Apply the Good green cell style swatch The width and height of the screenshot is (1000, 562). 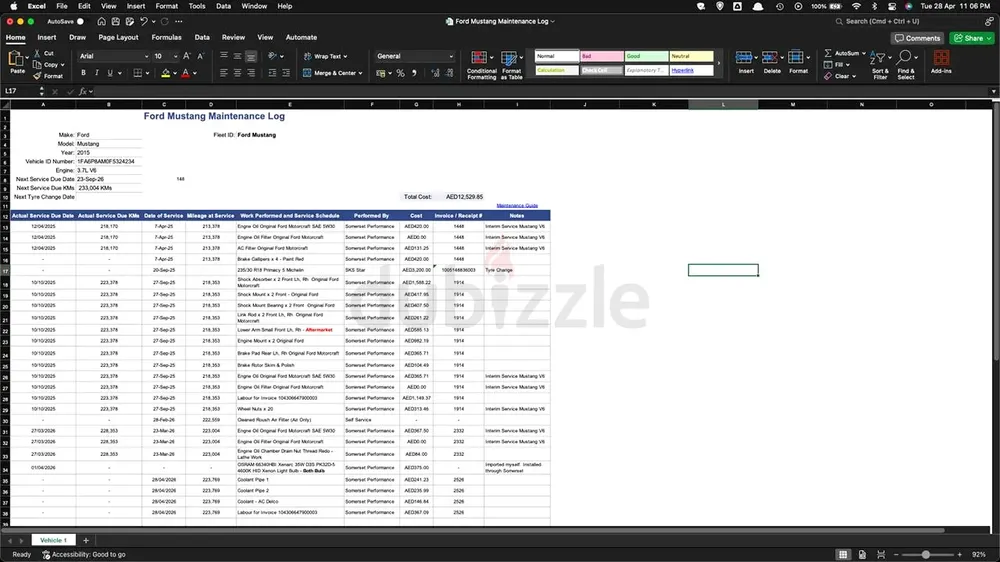[x=646, y=56]
